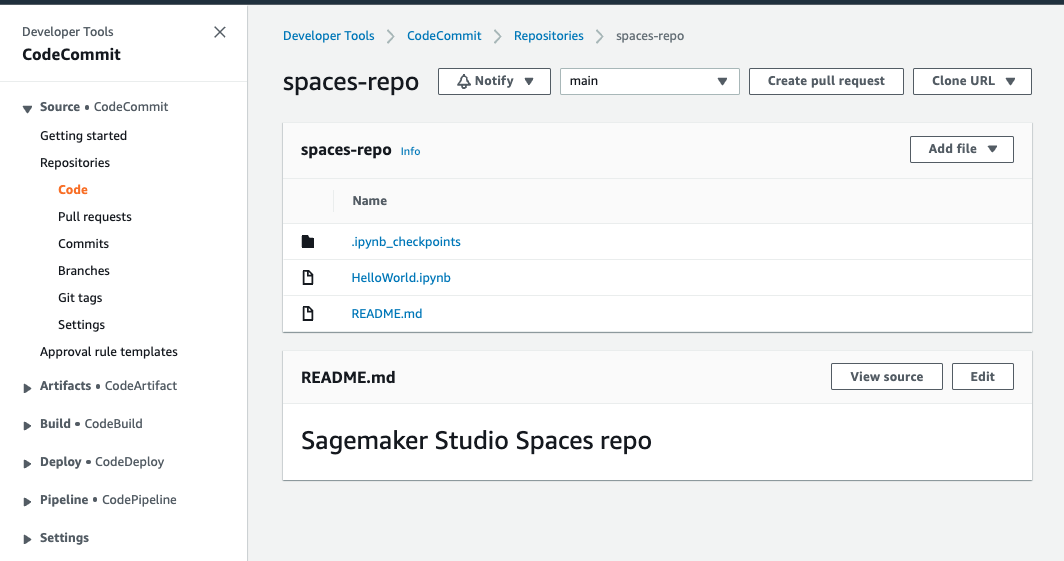Open Approval rule templates
Viewport: 1064px width, 561px height.
[109, 352]
